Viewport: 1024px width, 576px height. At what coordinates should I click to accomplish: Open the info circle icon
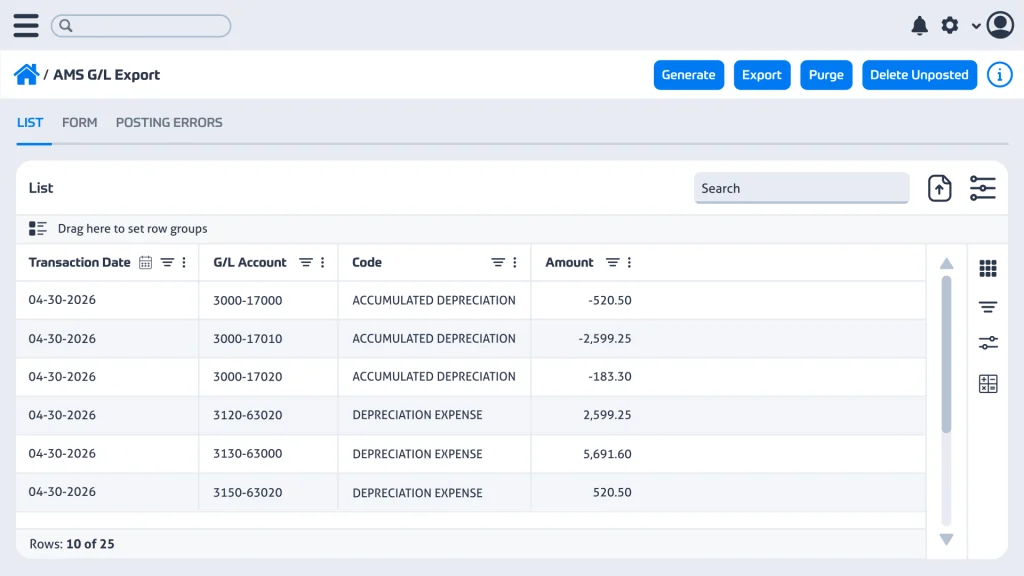coord(999,74)
